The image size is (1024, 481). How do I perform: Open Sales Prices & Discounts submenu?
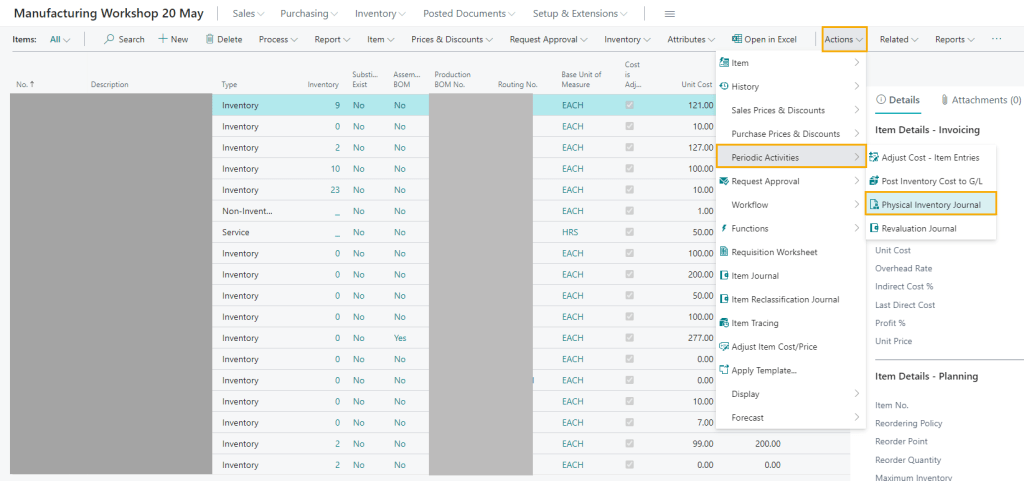point(790,110)
